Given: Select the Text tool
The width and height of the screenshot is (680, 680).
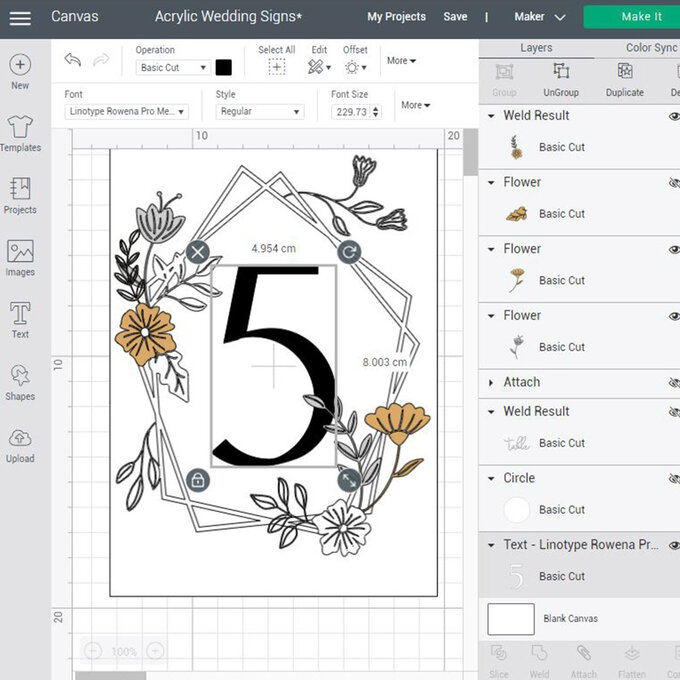Looking at the screenshot, I should pos(20,319).
